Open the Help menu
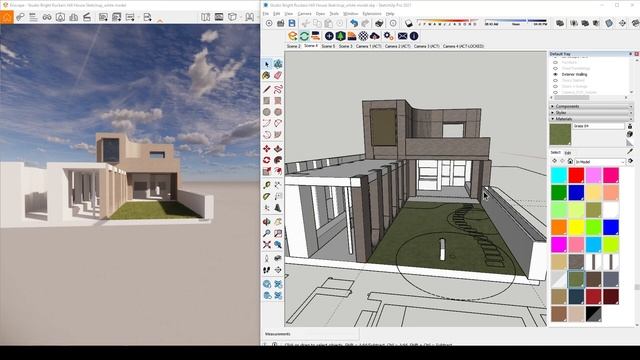The width and height of the screenshot is (640, 360). tap(390, 14)
